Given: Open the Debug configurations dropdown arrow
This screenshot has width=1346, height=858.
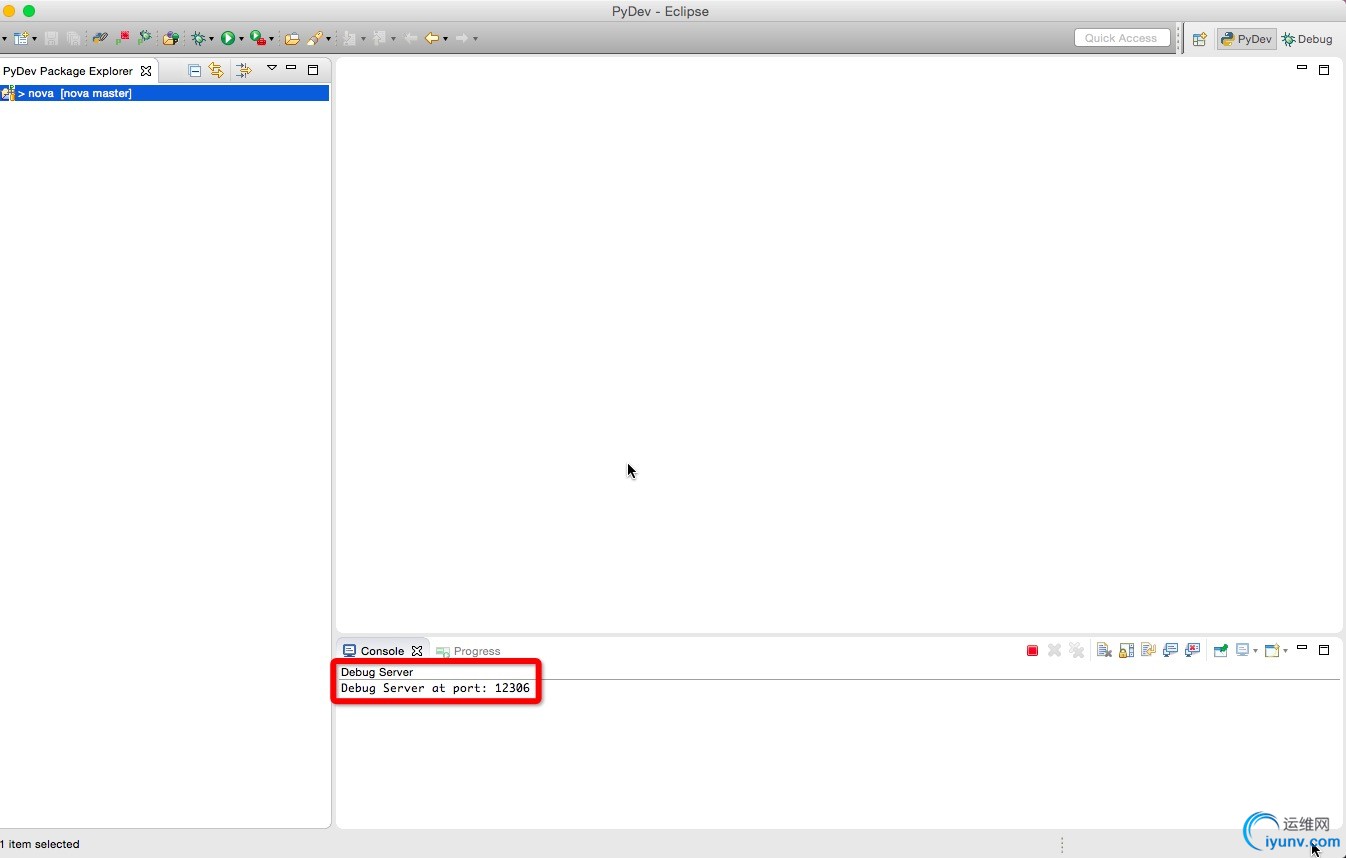Looking at the screenshot, I should click(211, 39).
